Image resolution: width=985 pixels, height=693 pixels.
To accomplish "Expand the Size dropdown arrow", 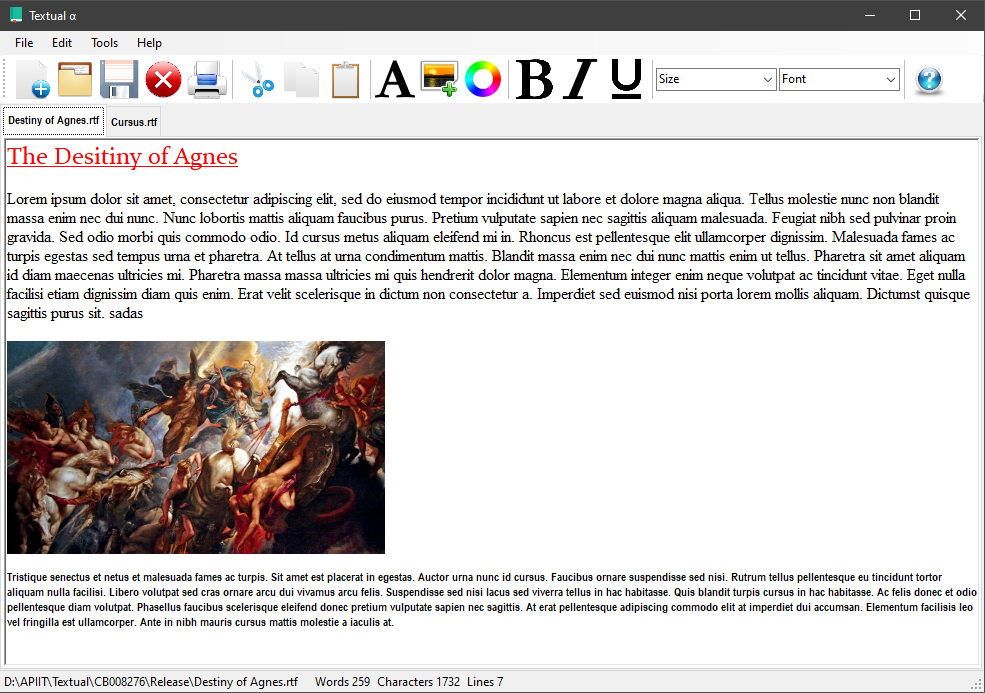I will coord(768,80).
